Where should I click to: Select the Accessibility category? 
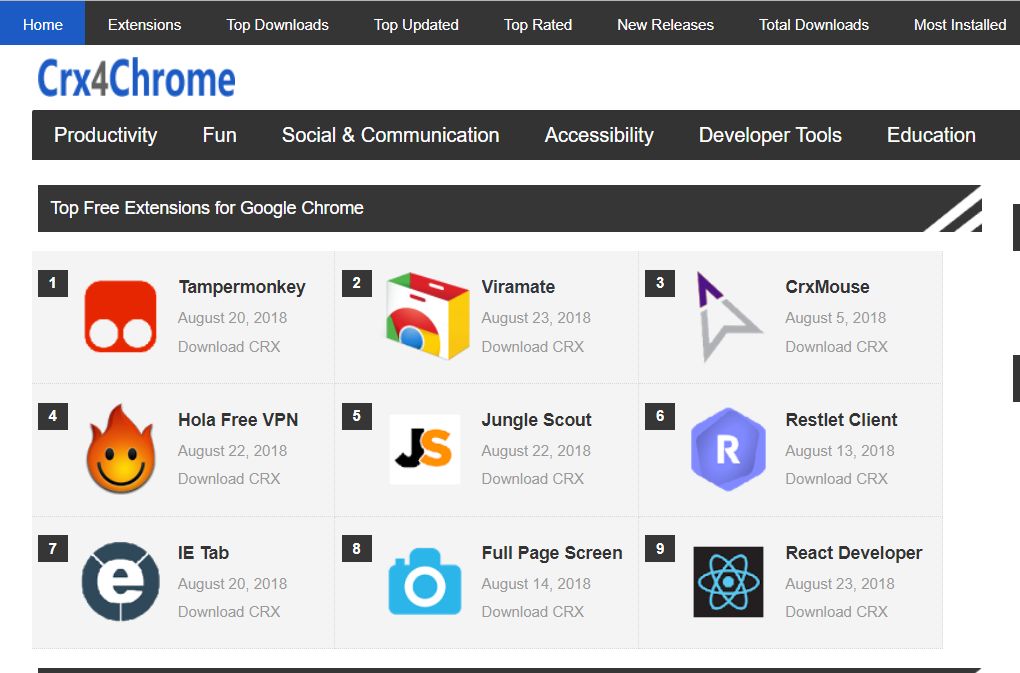pyautogui.click(x=598, y=135)
